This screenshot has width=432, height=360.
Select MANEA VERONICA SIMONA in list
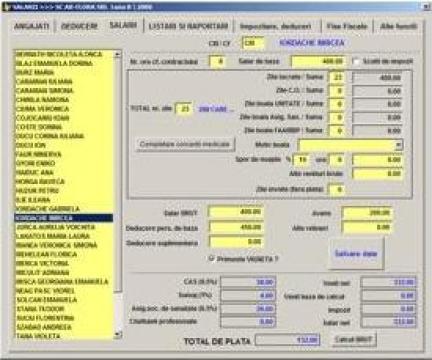[64, 245]
